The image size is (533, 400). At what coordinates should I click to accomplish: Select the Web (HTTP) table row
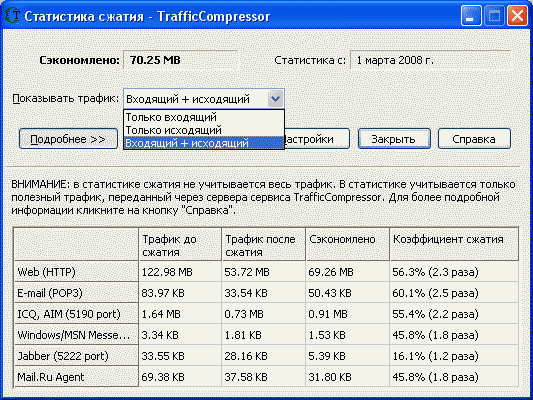pos(266,272)
